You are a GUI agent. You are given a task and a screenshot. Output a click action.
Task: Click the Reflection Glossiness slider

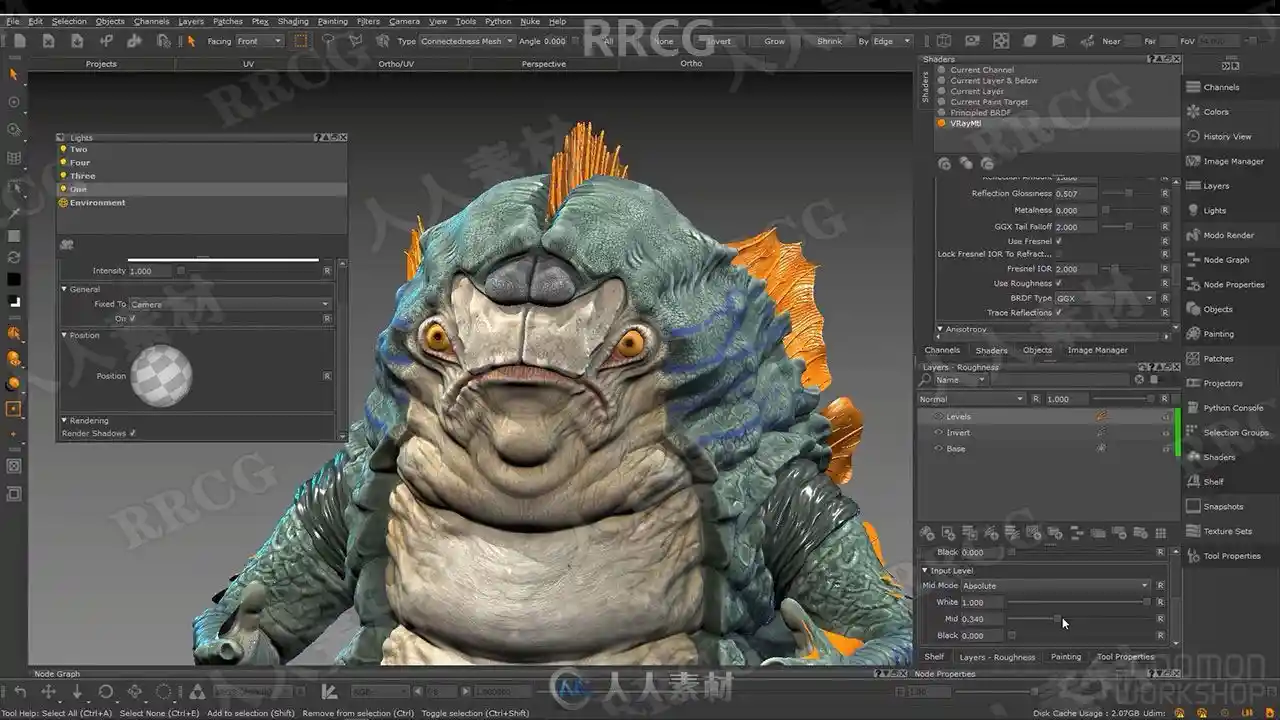tap(1128, 194)
